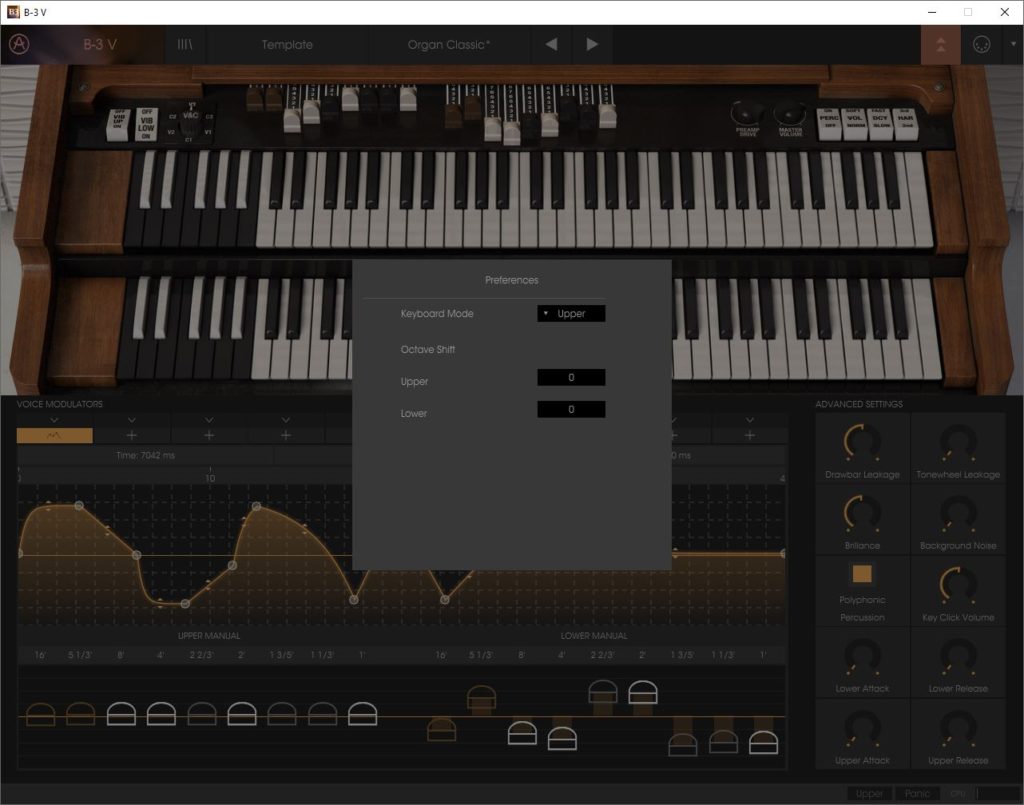Click the Lower Release knob

point(958,656)
